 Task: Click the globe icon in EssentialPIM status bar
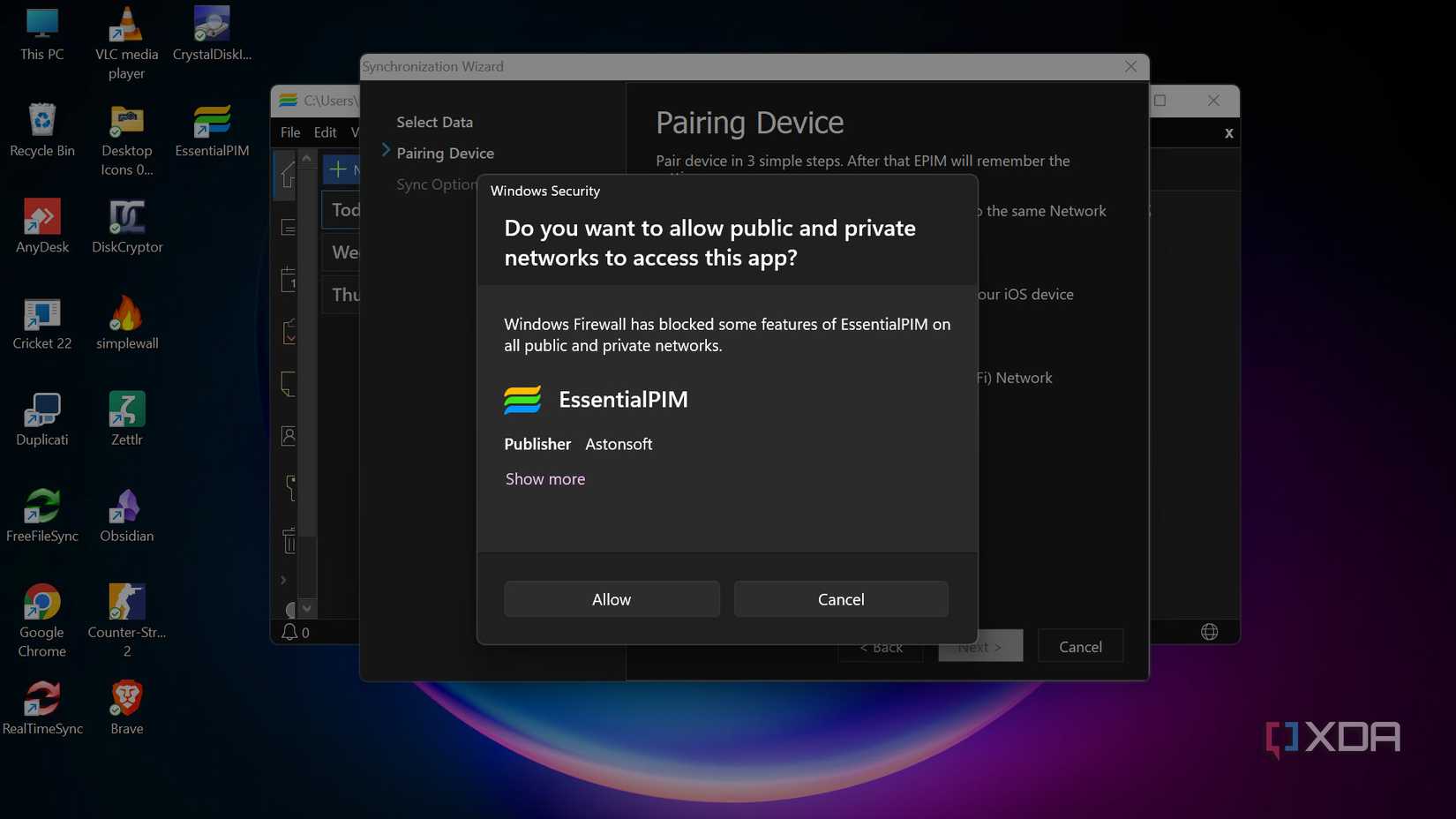1209,632
